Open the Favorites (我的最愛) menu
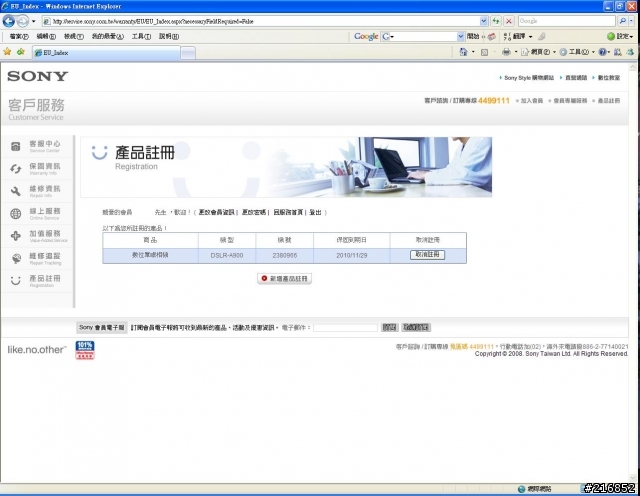The image size is (640, 496). [107, 36]
